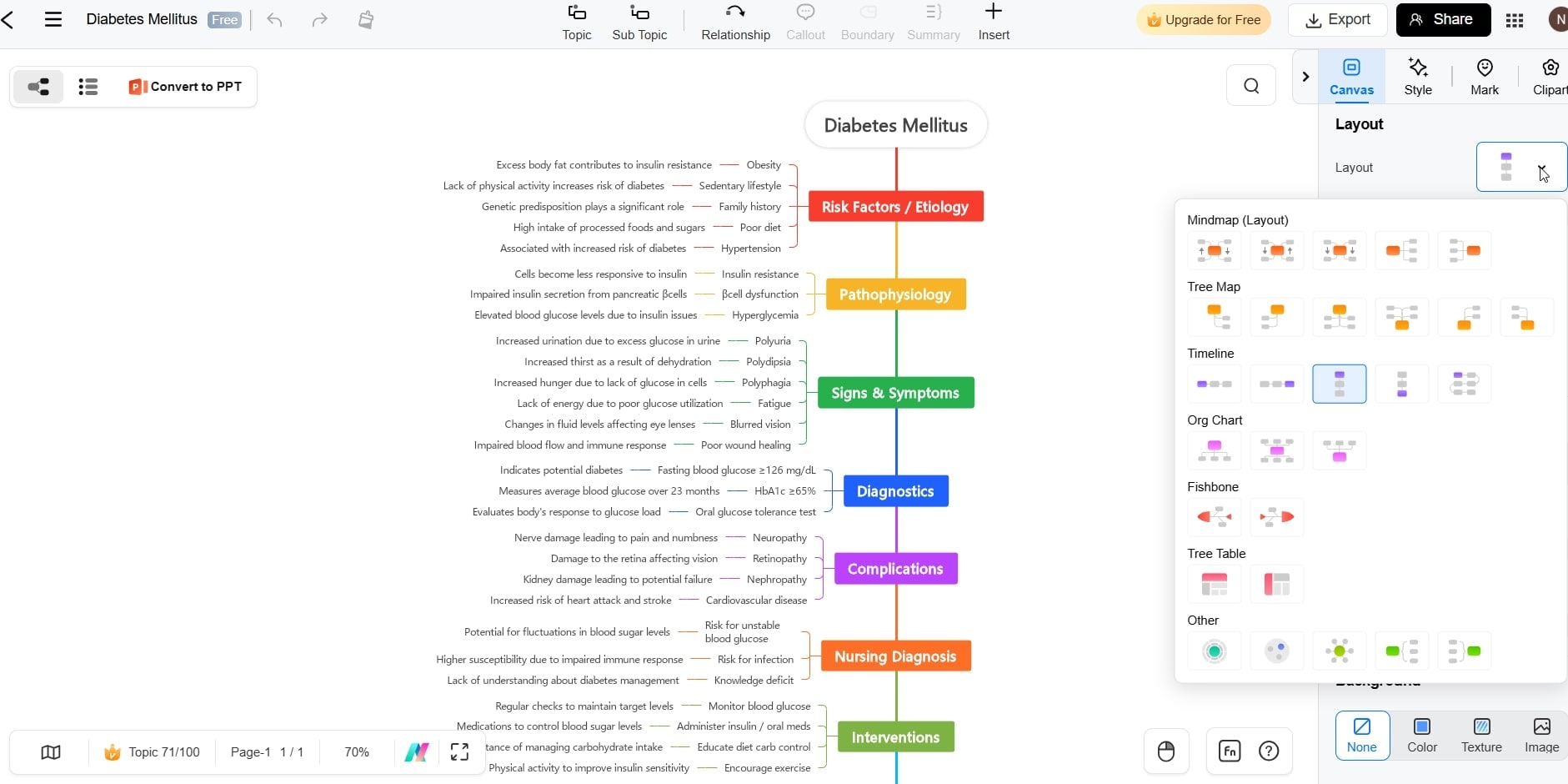Choose Texture as the background
Viewport: 1568px width, 784px height.
1482,736
